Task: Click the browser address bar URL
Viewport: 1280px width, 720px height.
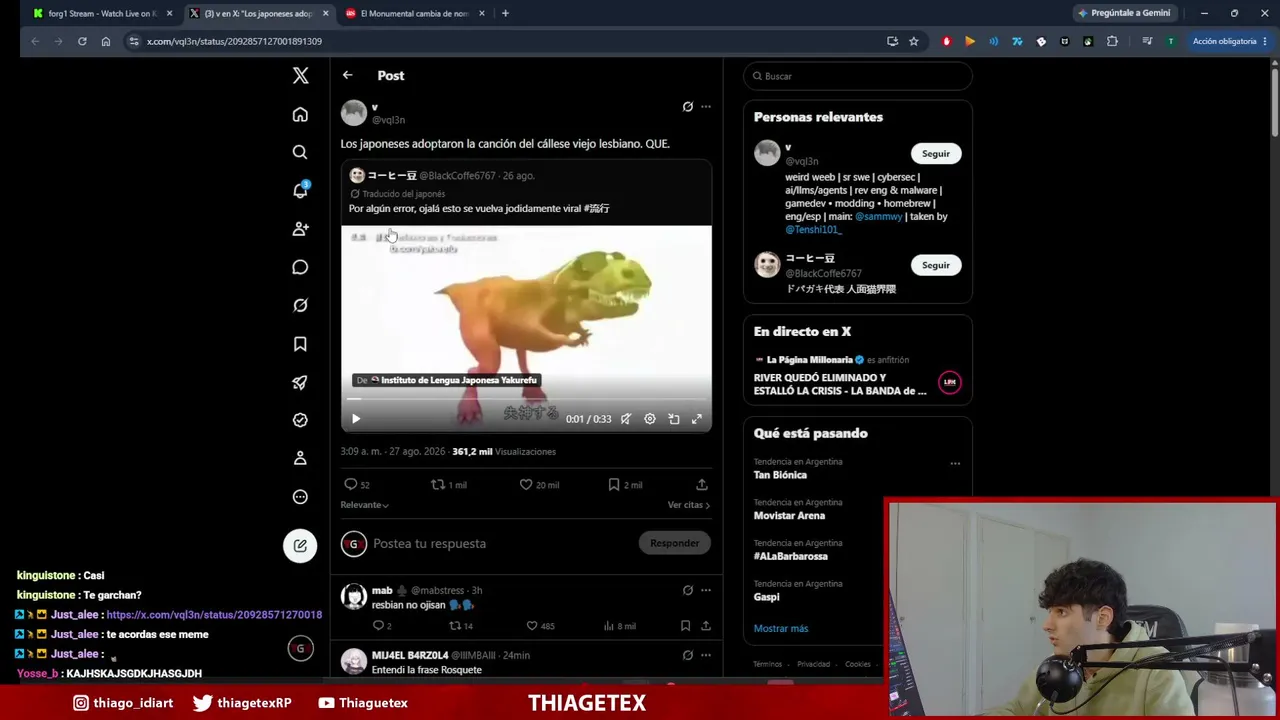Action: click(234, 41)
